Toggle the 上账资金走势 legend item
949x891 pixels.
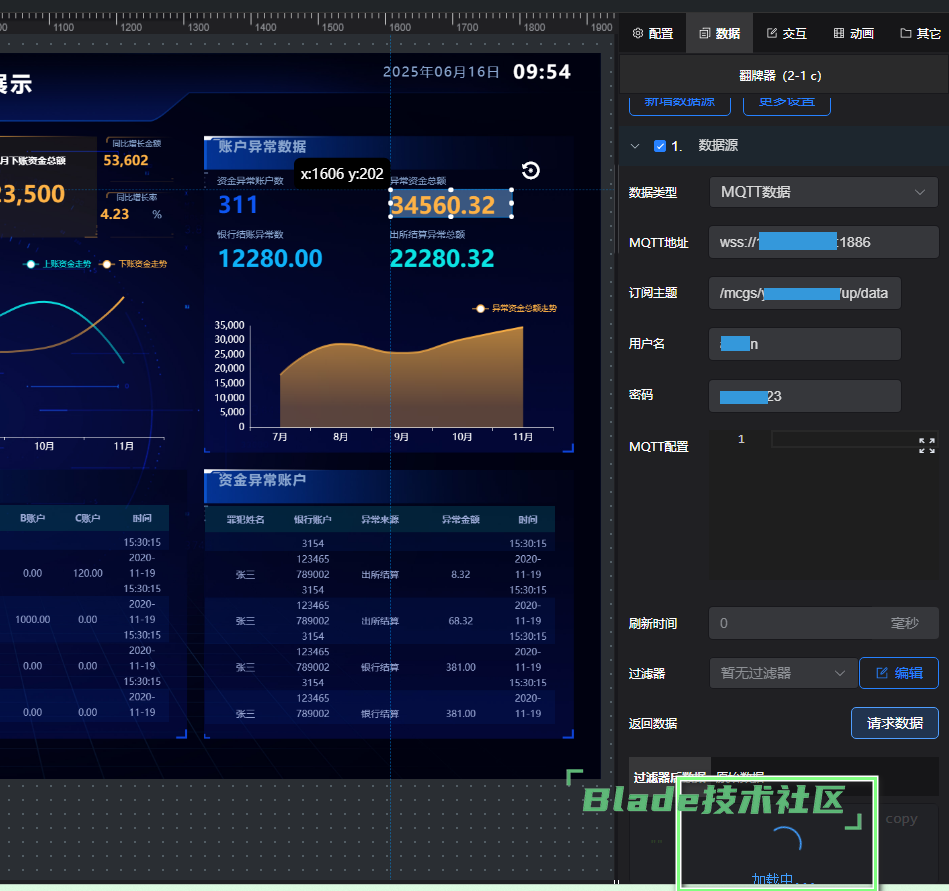[x=58, y=264]
